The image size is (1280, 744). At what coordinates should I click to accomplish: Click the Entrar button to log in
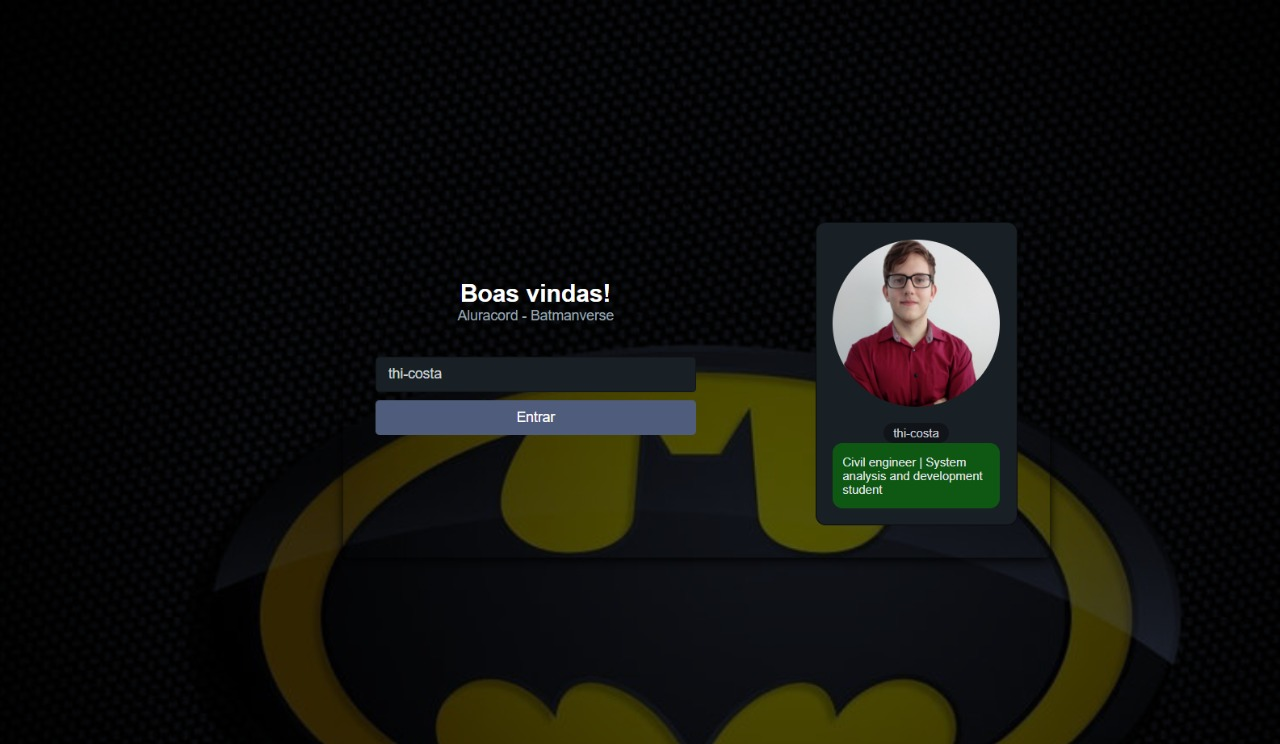point(535,417)
